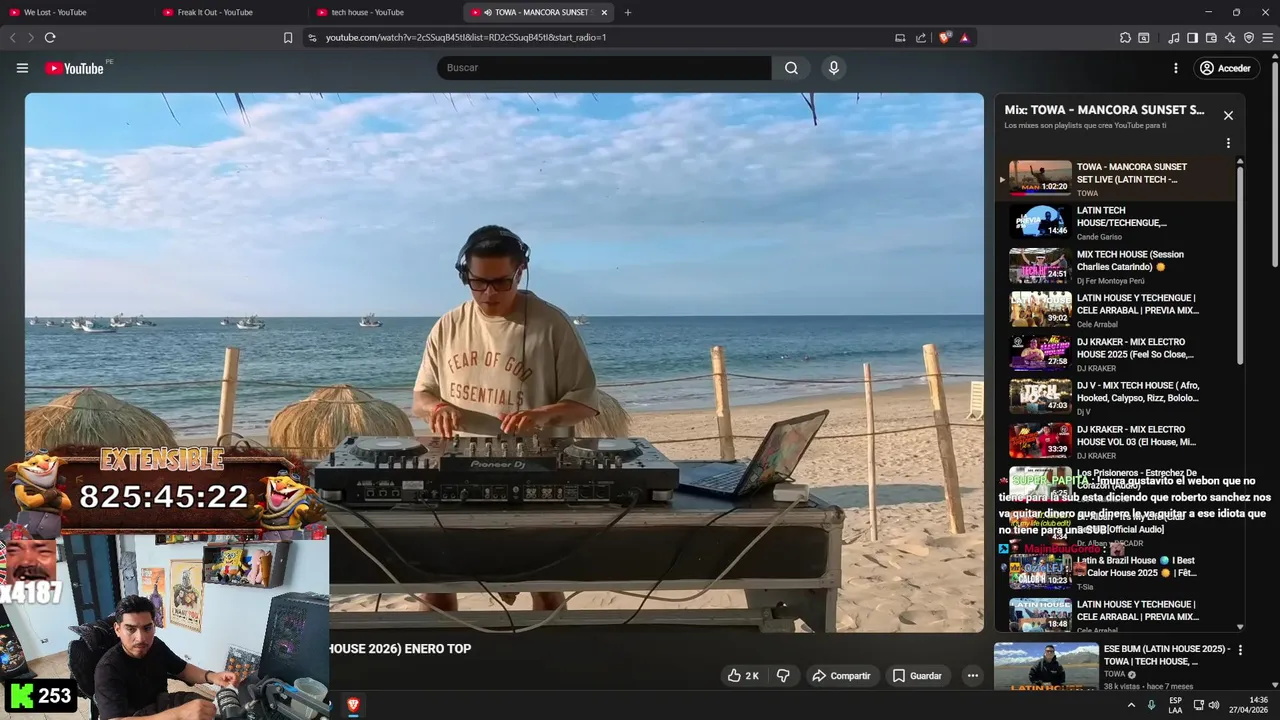Click the TOWA channel name under ESE BUM
Screen dimensions: 1280x720
pos(1114,674)
